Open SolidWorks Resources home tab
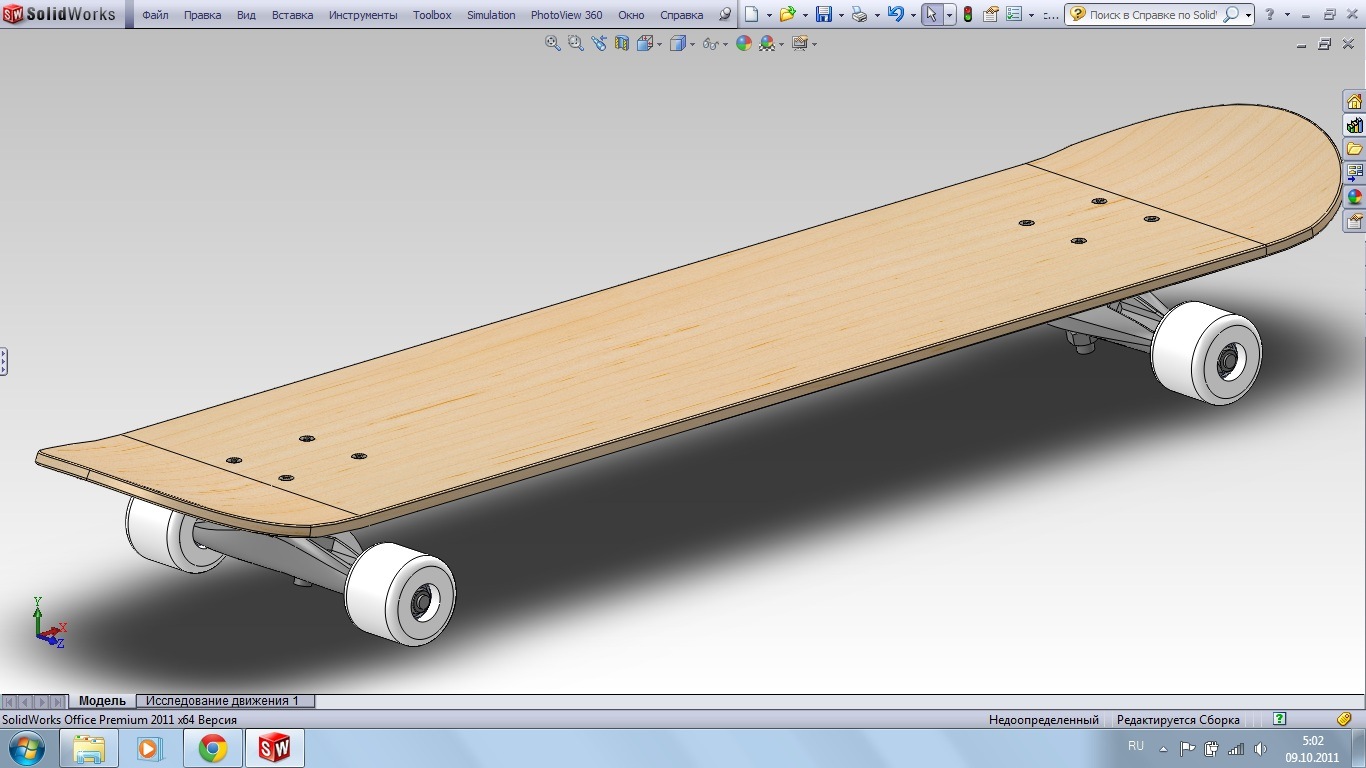The image size is (1366, 768). tap(1354, 102)
